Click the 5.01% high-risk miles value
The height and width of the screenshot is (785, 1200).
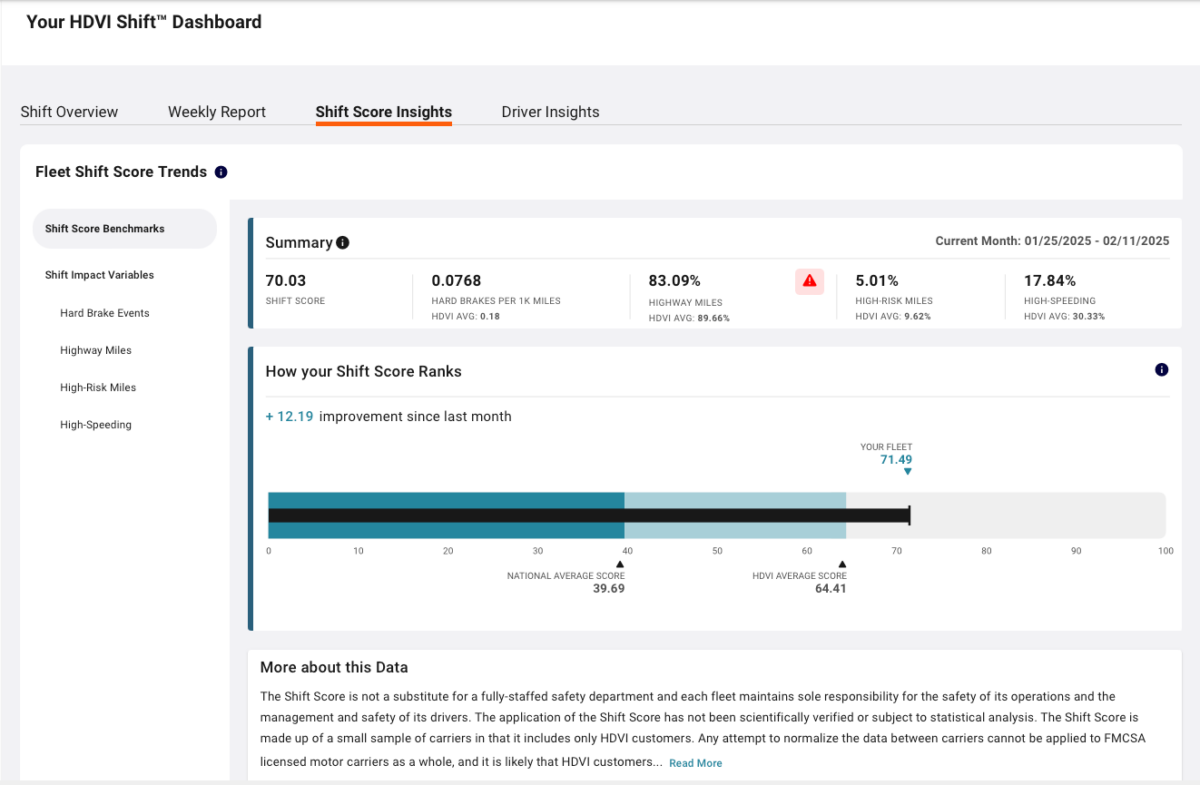pos(877,281)
